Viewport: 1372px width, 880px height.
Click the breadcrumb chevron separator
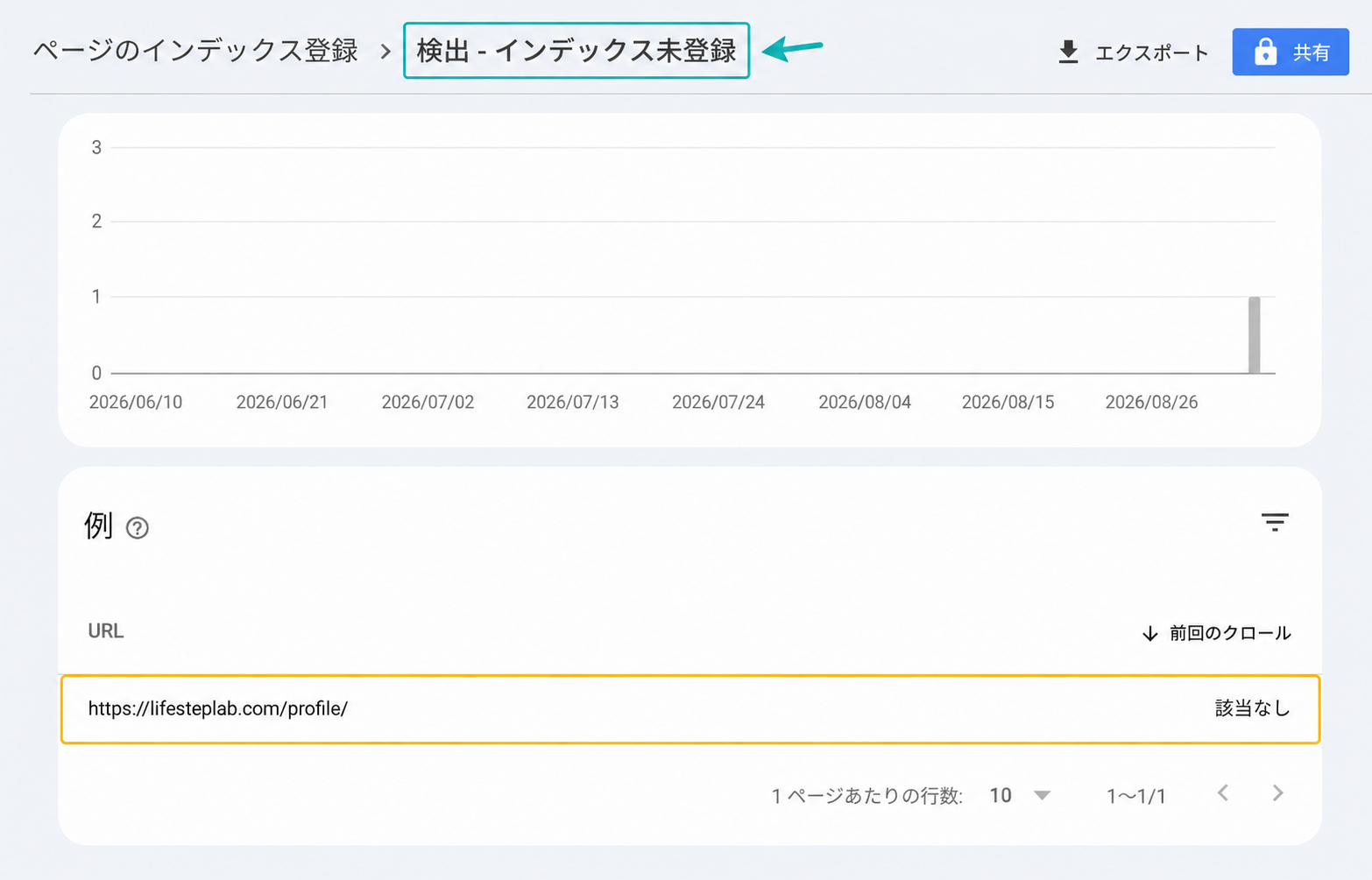point(385,53)
